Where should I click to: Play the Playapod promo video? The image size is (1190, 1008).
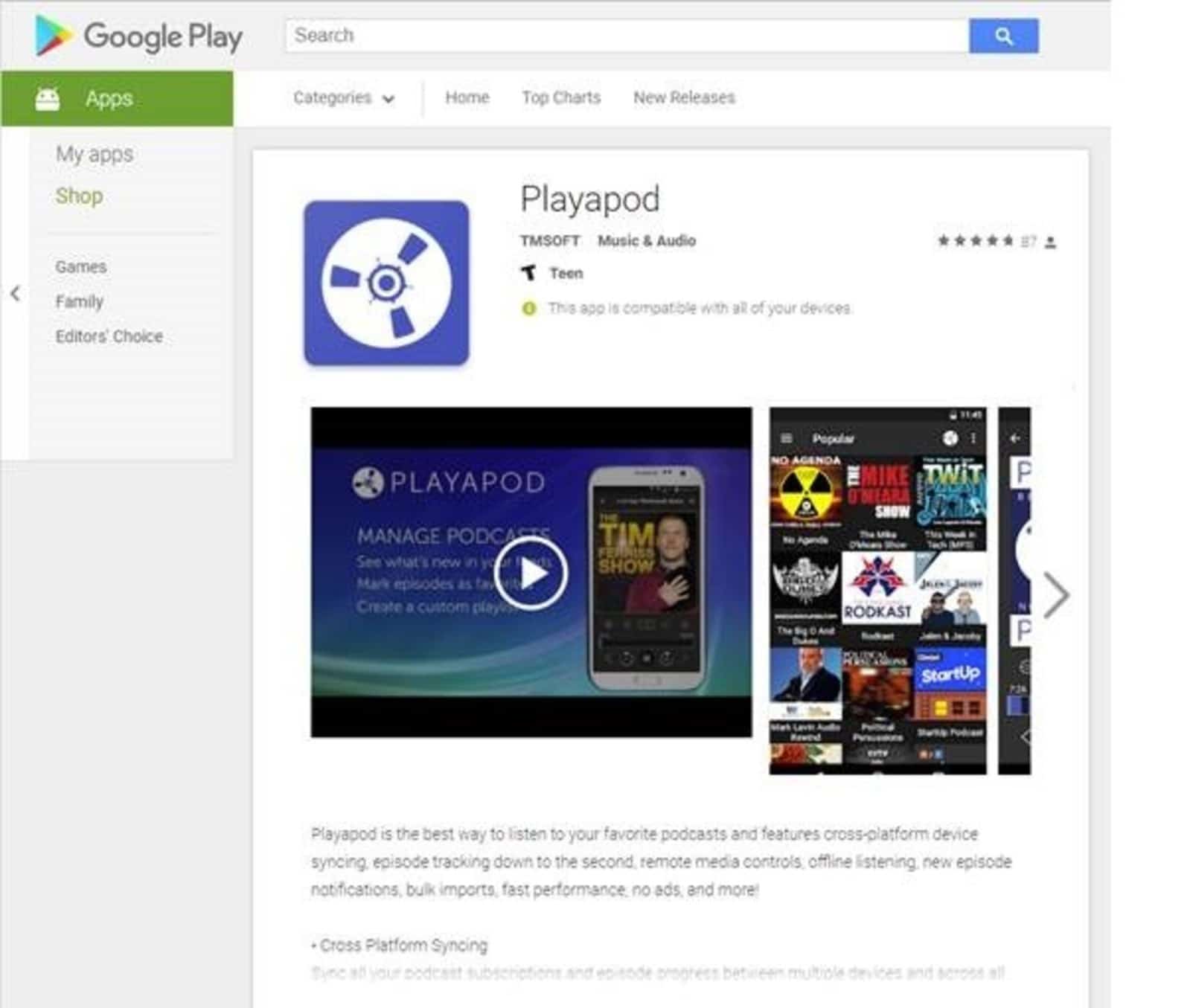(531, 573)
